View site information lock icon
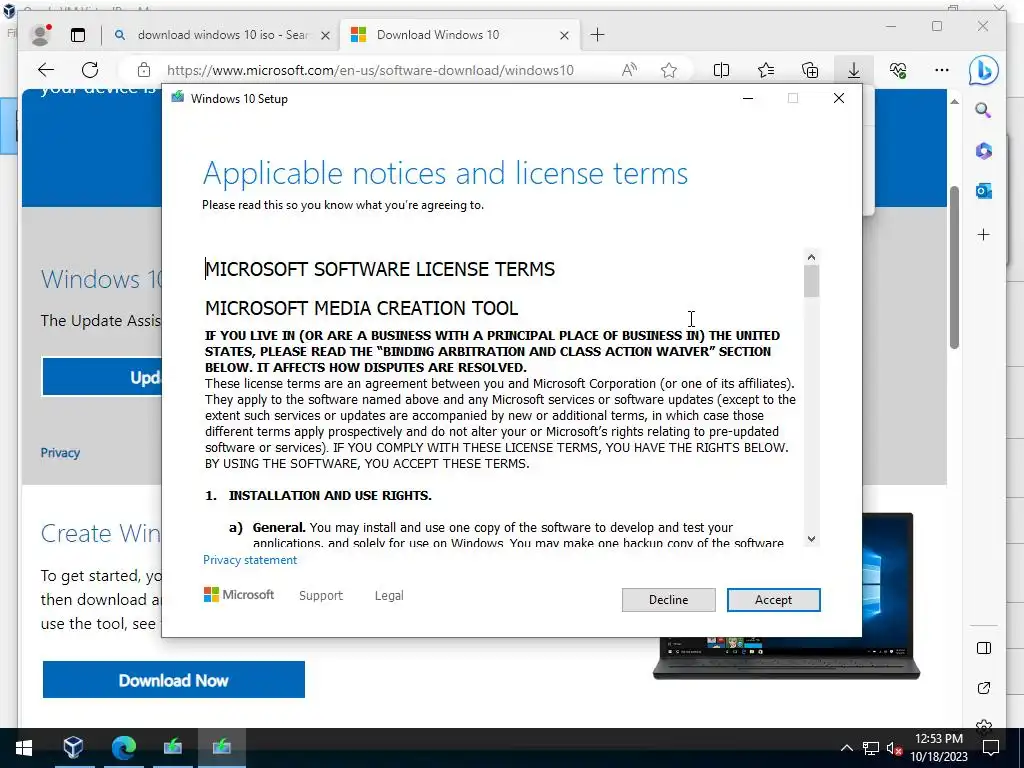The height and width of the screenshot is (768, 1024). [144, 70]
